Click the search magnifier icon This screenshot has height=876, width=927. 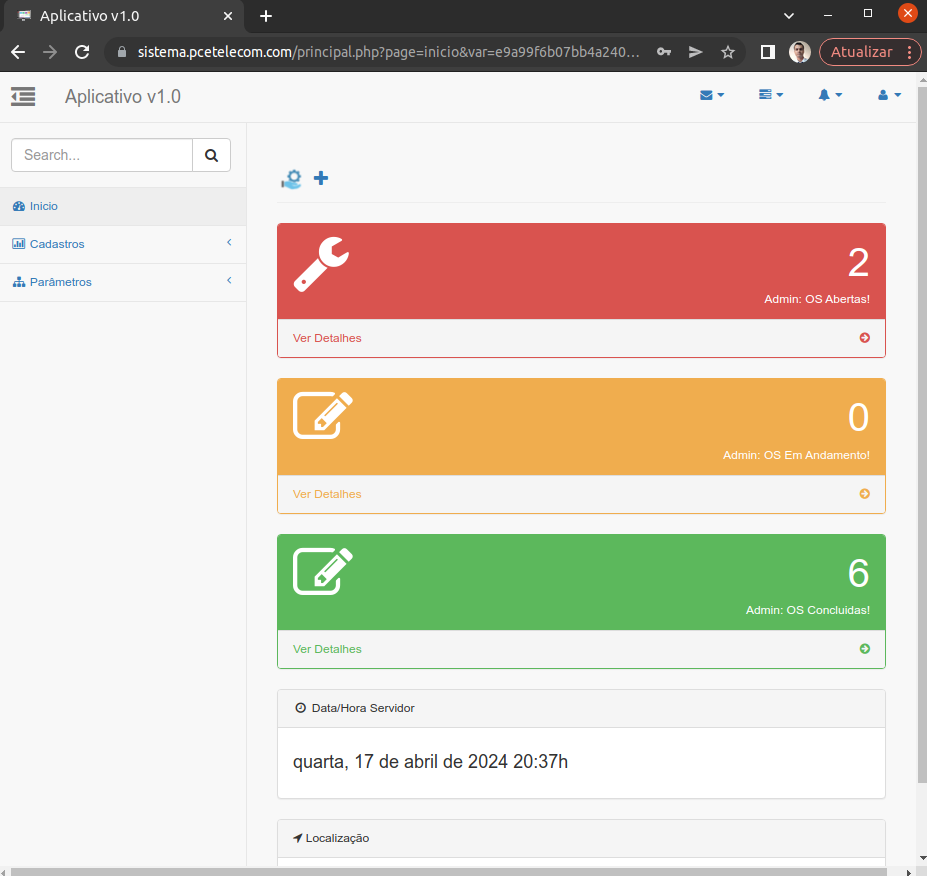[x=211, y=155]
